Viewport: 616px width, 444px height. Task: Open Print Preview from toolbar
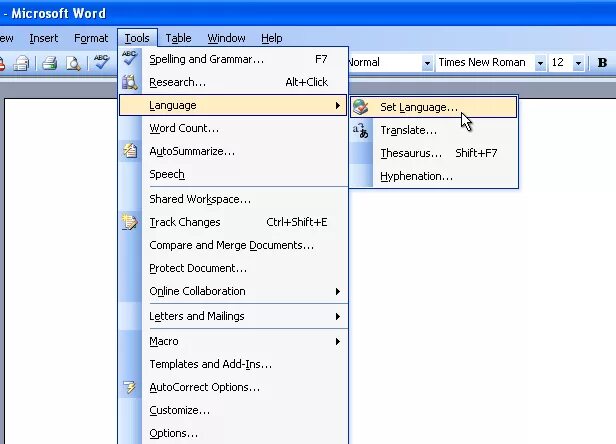[73, 63]
